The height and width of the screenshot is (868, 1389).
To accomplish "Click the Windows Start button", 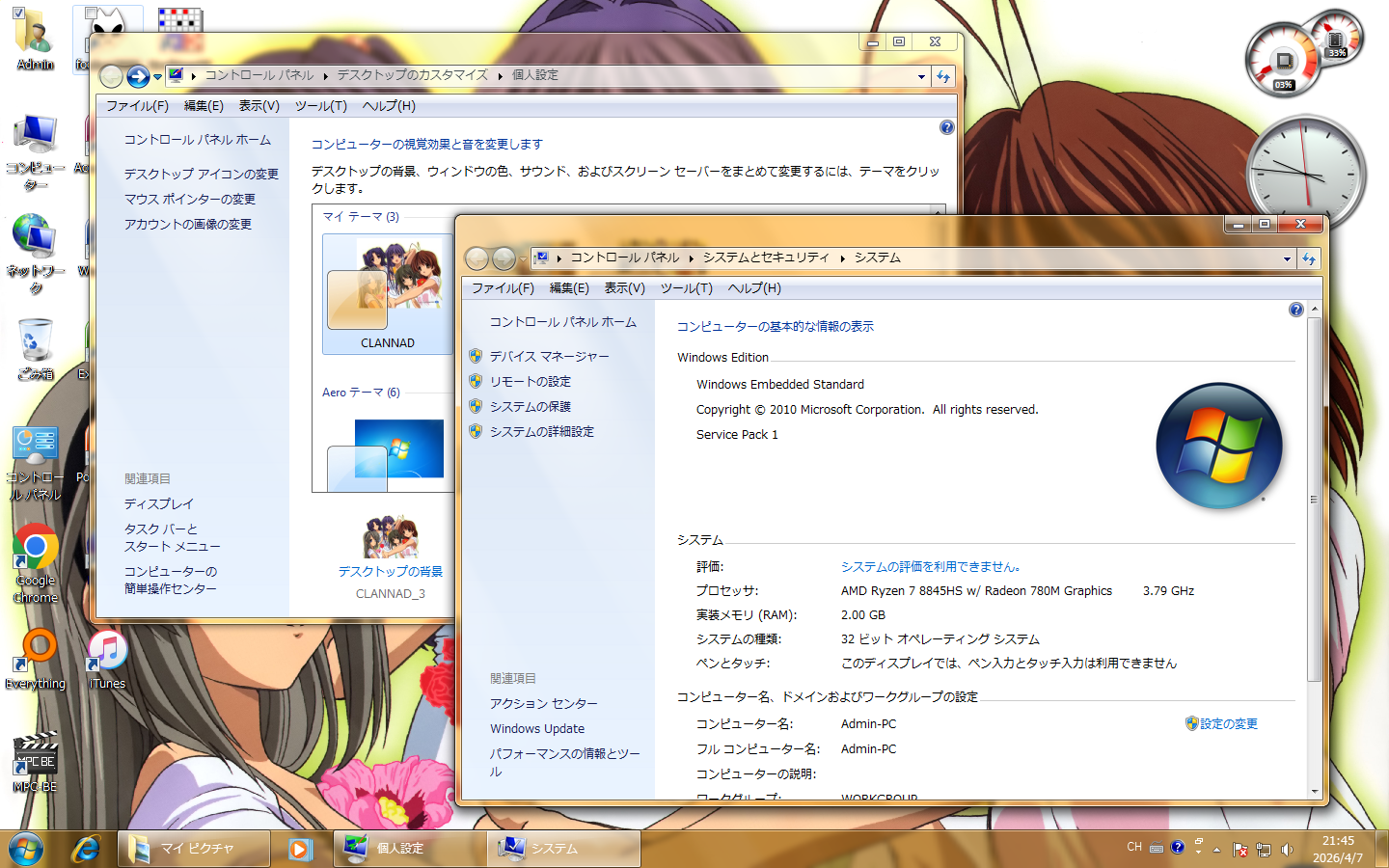I will point(26,849).
